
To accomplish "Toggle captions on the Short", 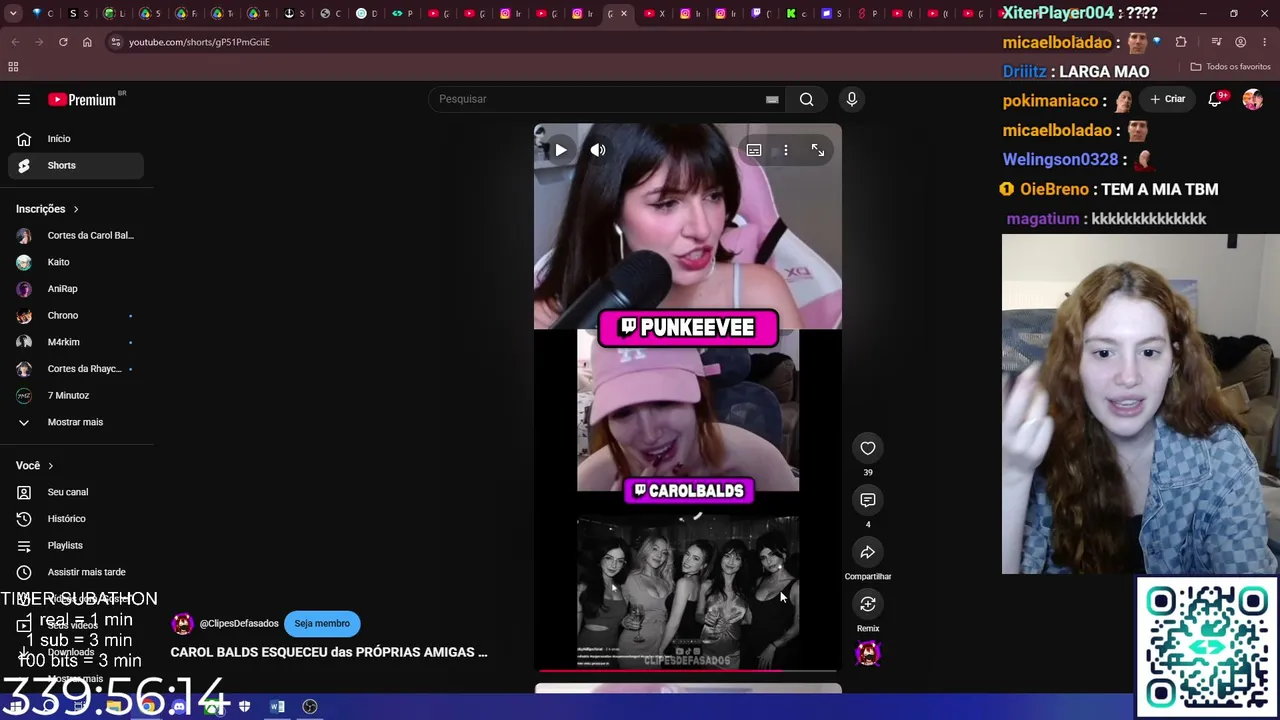I will pos(754,150).
